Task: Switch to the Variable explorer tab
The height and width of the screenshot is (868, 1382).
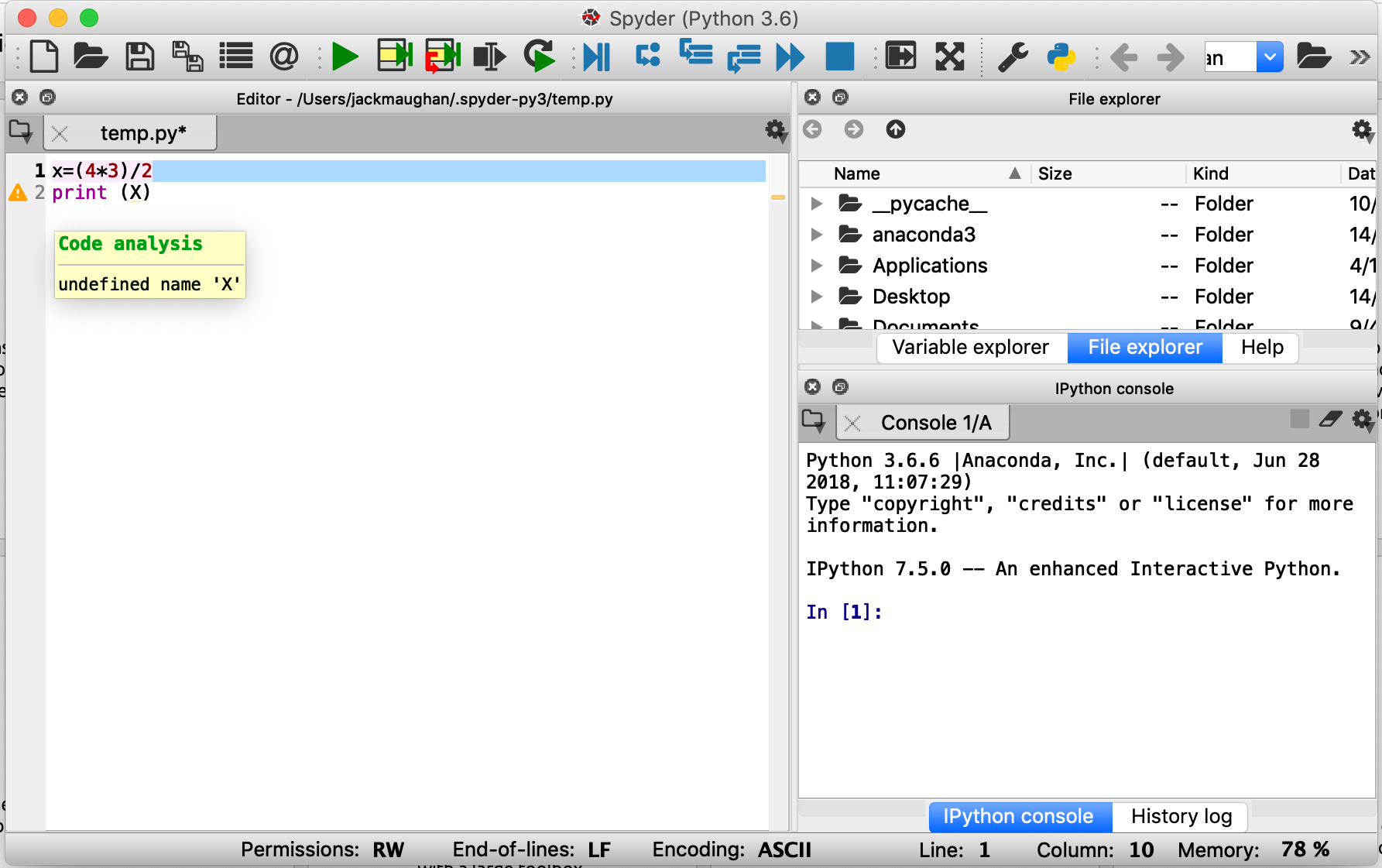Action: [x=971, y=347]
